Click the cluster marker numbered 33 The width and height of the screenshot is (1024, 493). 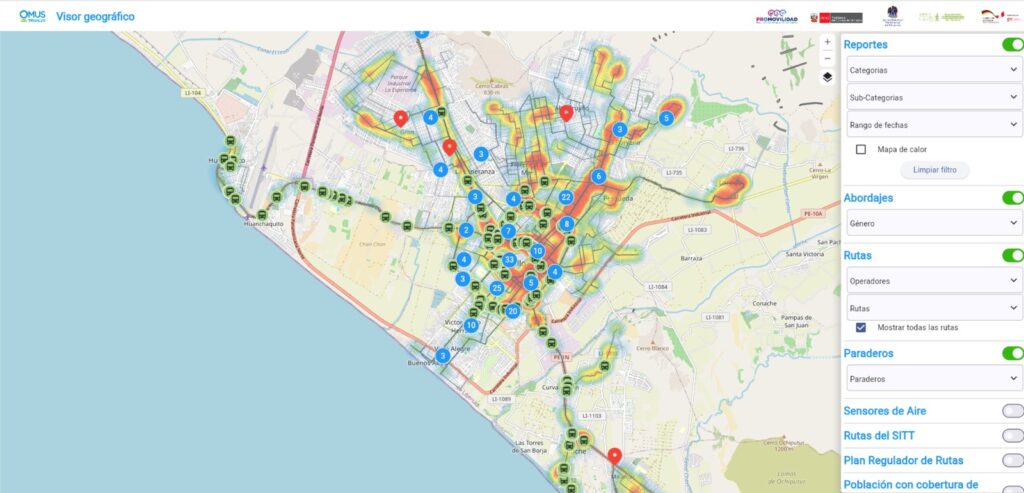pos(509,260)
